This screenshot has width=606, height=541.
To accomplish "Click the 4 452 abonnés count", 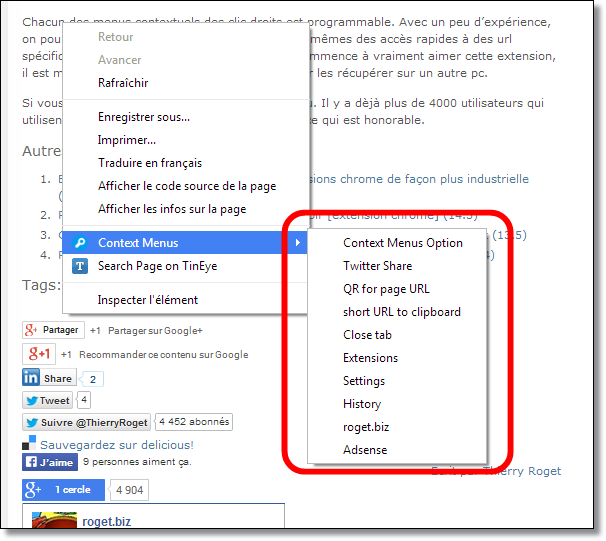I will [x=194, y=422].
